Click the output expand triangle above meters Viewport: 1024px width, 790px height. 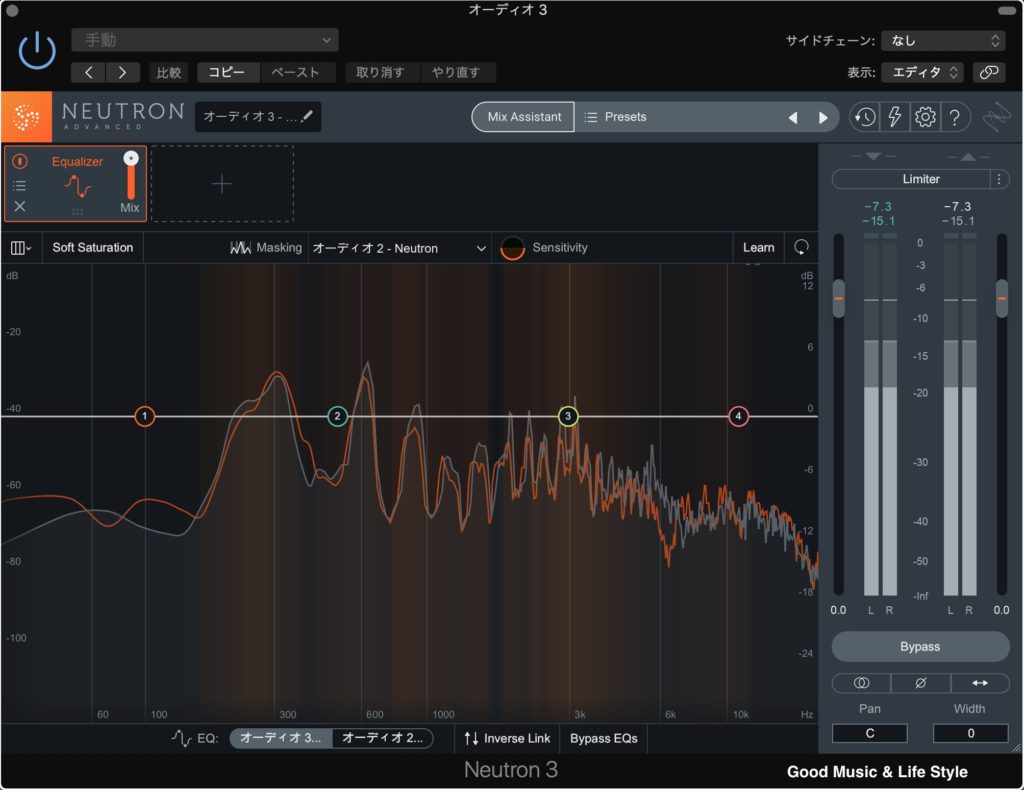click(x=969, y=157)
